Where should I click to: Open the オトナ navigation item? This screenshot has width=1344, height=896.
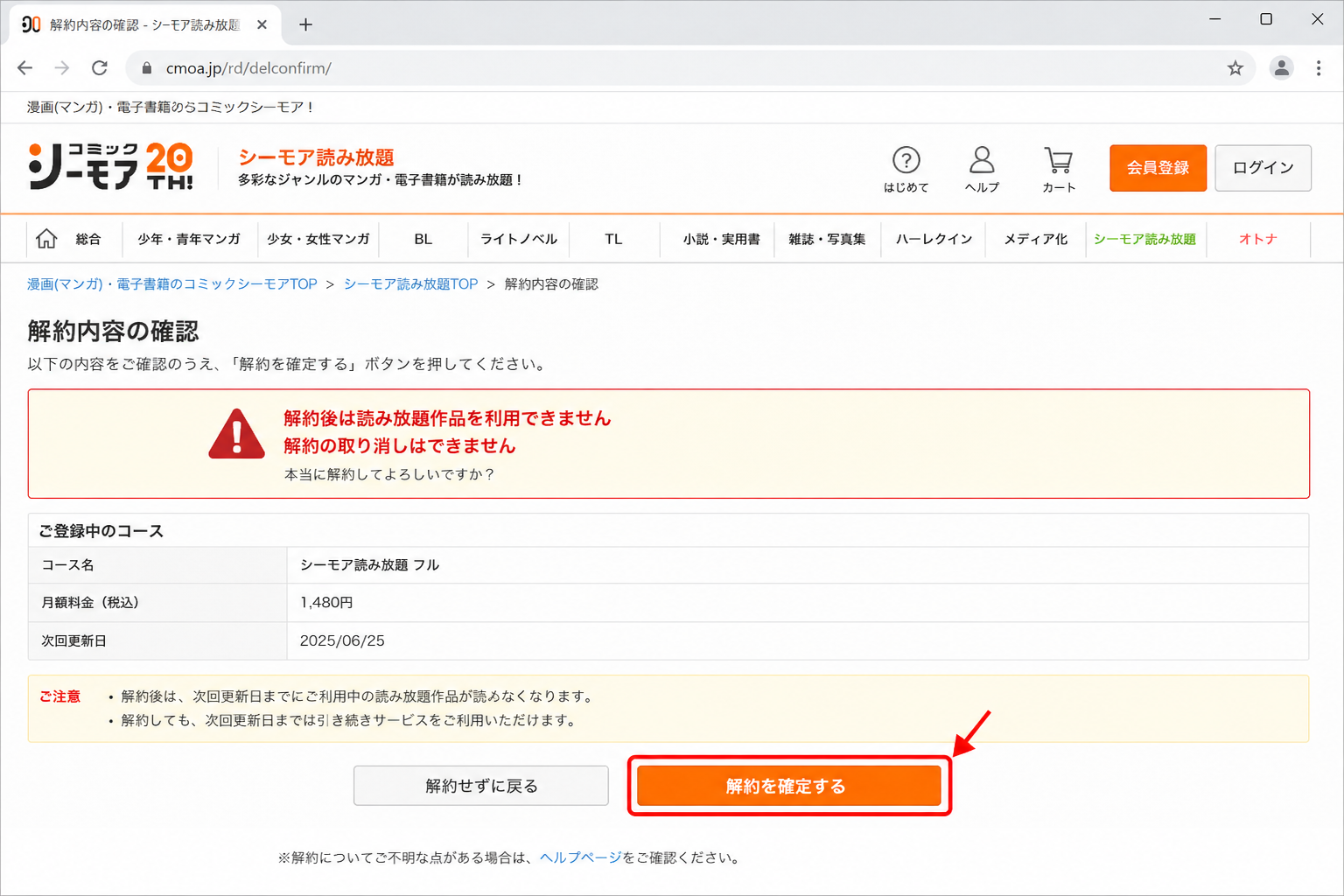tap(1258, 239)
